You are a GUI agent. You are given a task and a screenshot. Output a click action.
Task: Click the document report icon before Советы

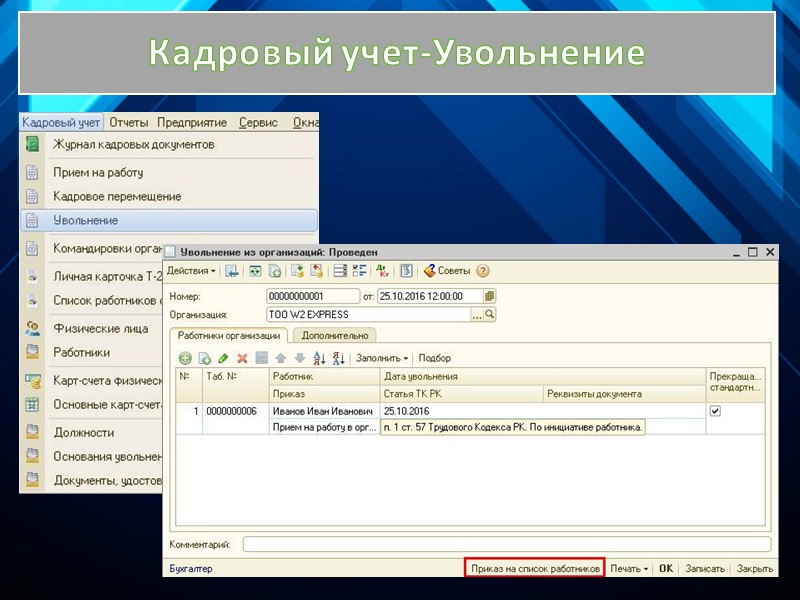(x=406, y=271)
